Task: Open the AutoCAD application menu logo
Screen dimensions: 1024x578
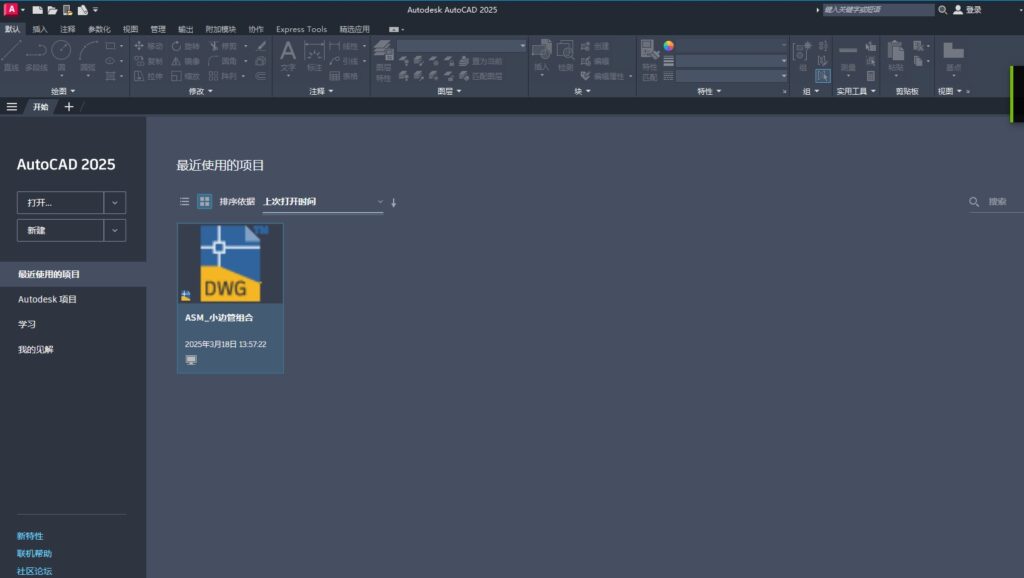Action: point(11,9)
